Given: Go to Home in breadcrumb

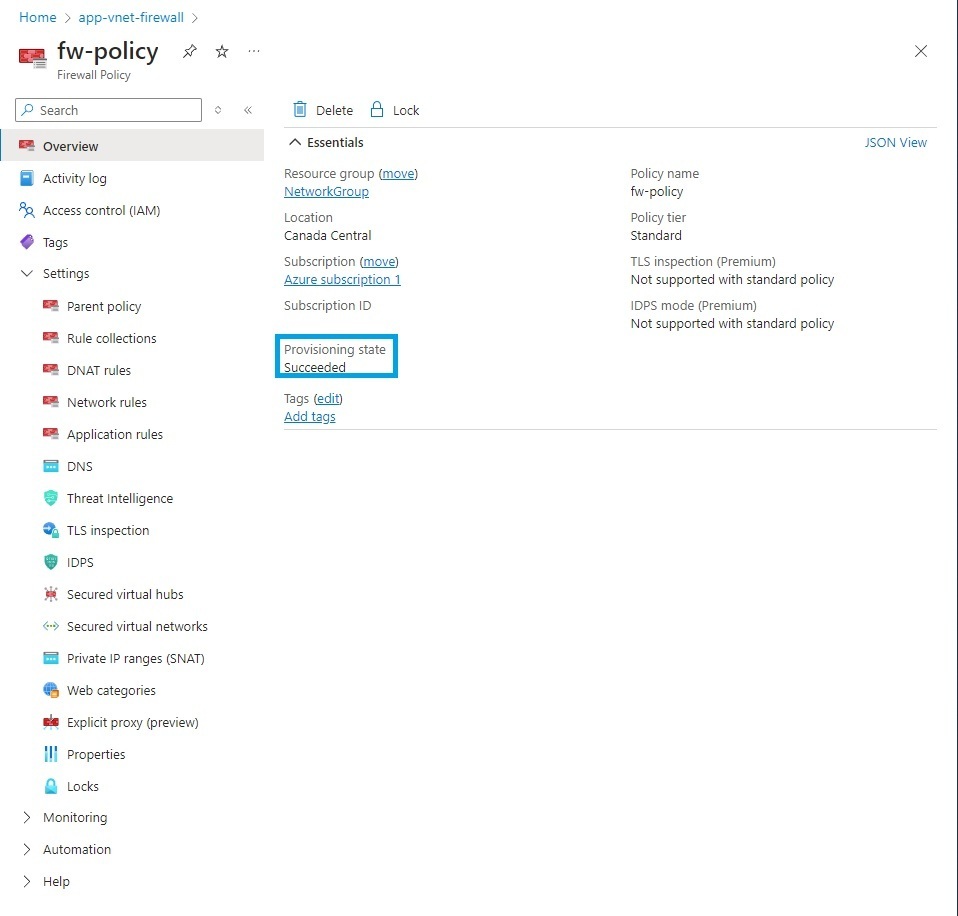Looking at the screenshot, I should (37, 17).
